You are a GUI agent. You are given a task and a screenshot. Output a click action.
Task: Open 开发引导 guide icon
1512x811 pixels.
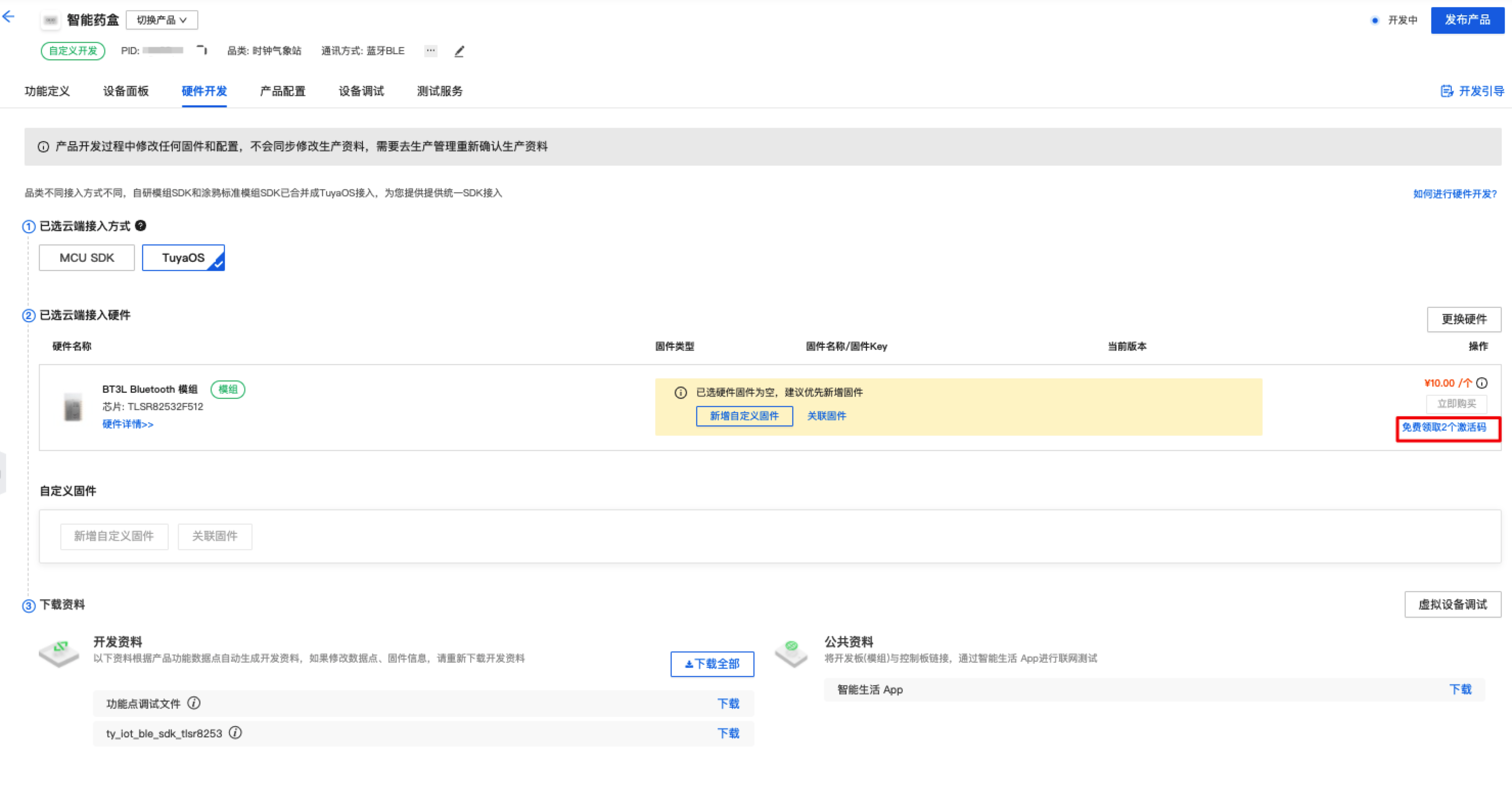click(x=1447, y=91)
